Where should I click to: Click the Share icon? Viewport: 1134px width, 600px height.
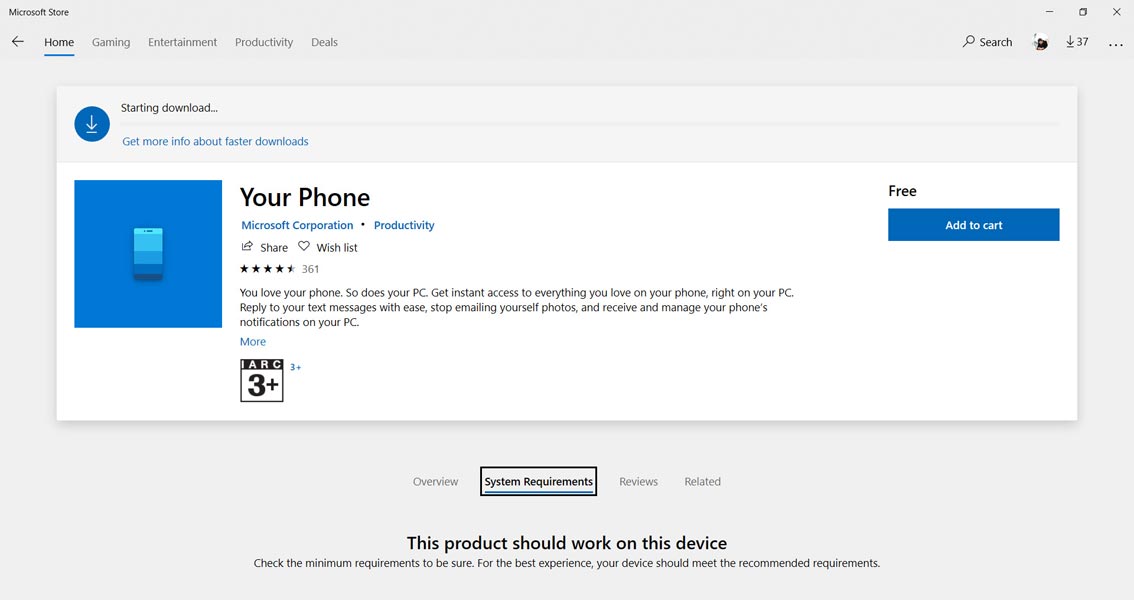(247, 247)
